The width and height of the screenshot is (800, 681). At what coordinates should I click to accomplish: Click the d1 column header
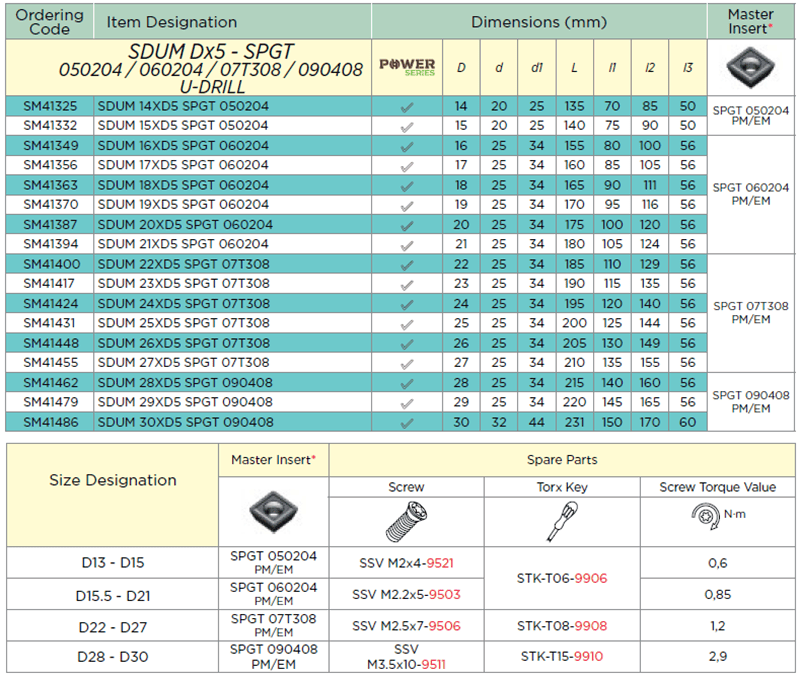[537, 67]
